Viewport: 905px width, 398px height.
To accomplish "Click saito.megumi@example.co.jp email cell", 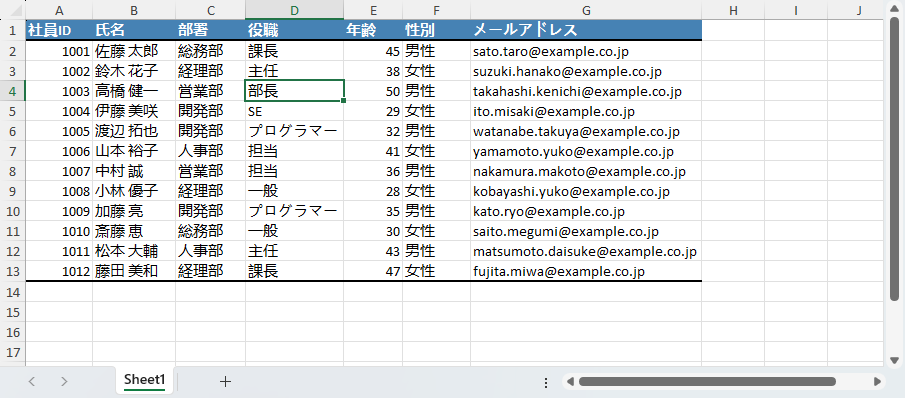I will tap(586, 231).
